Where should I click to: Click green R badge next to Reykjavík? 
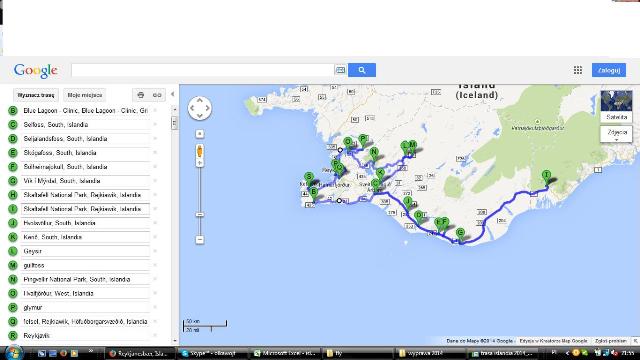13,336
